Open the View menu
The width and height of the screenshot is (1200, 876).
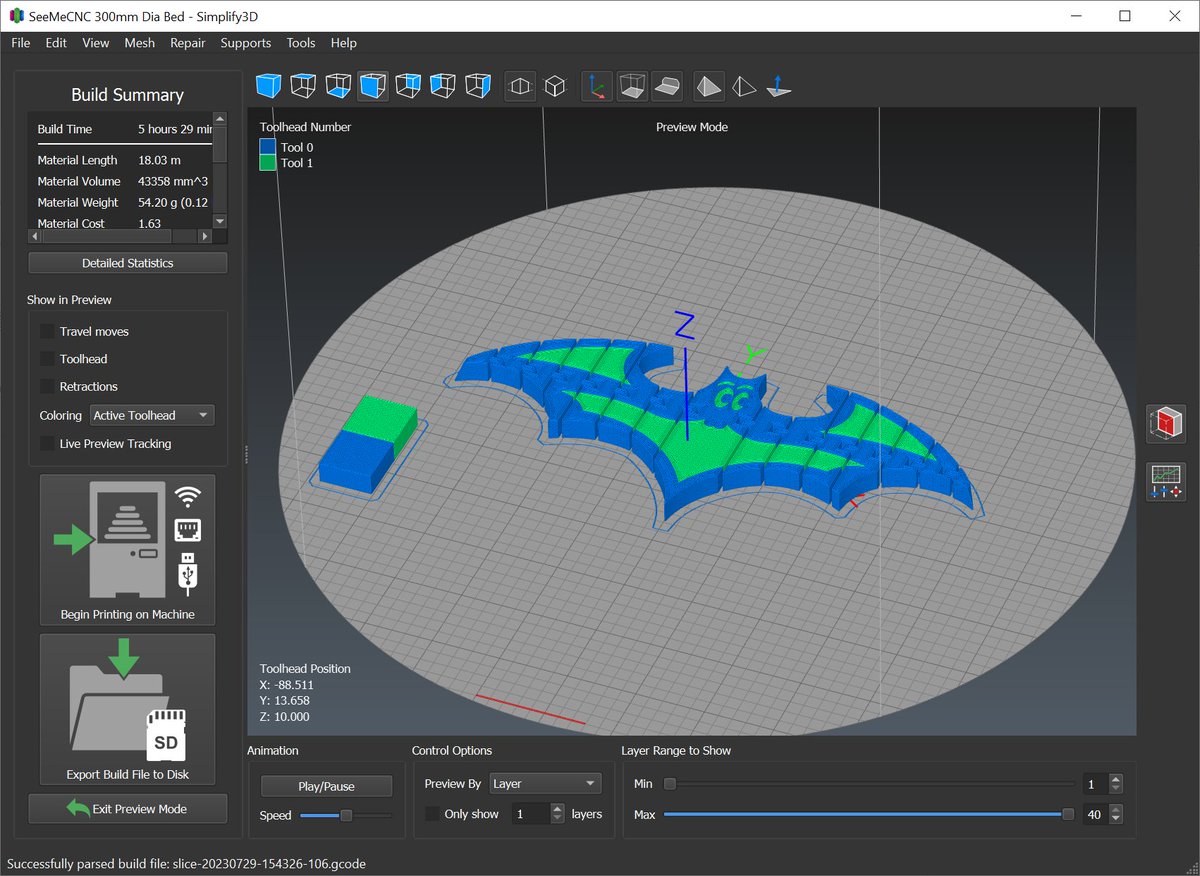pos(96,43)
